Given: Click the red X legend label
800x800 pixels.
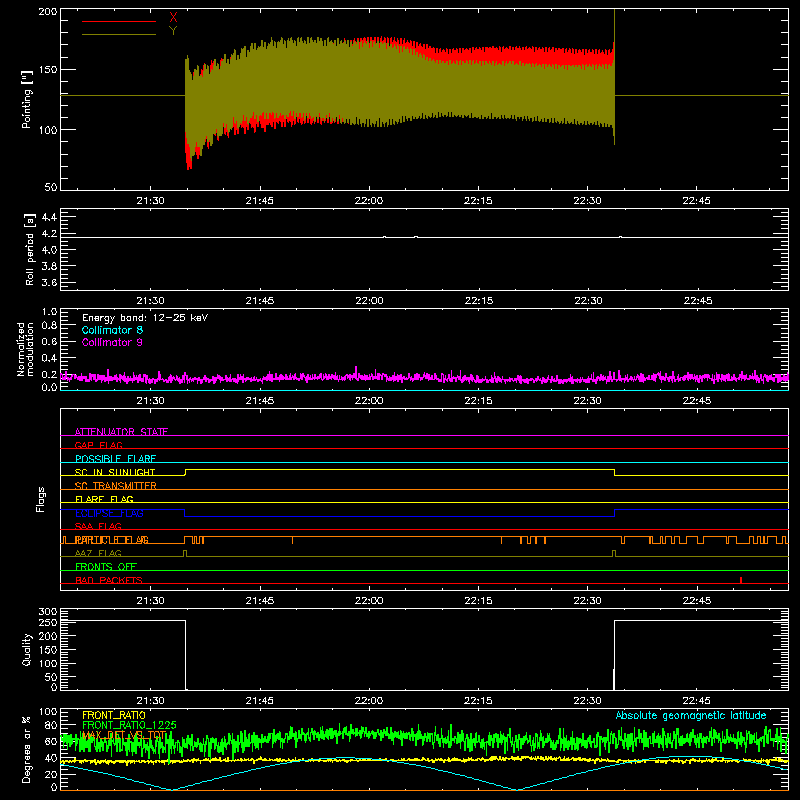Looking at the screenshot, I should (173, 18).
